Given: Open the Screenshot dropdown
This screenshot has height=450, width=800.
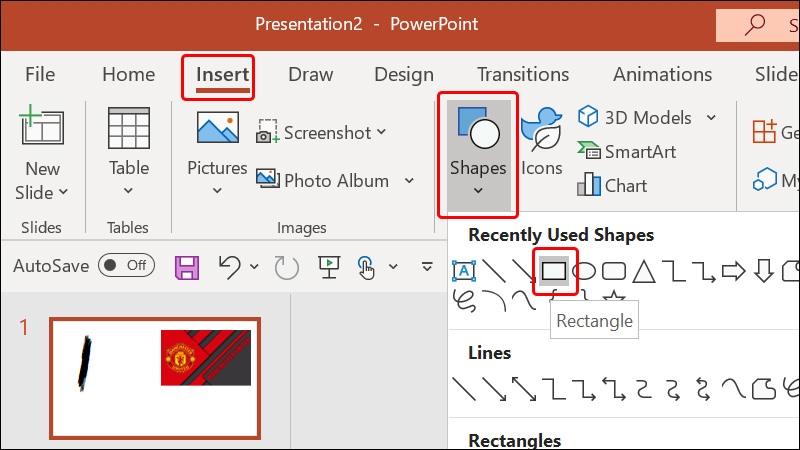Looking at the screenshot, I should (x=382, y=132).
